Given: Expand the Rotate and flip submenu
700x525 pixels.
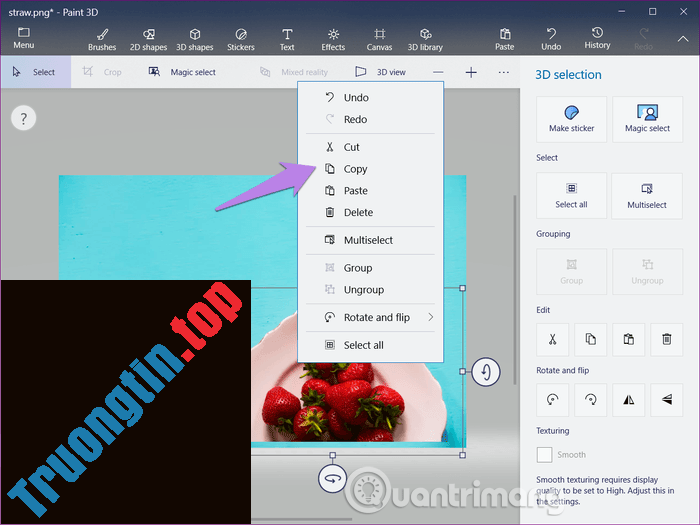Looking at the screenshot, I should coord(371,317).
